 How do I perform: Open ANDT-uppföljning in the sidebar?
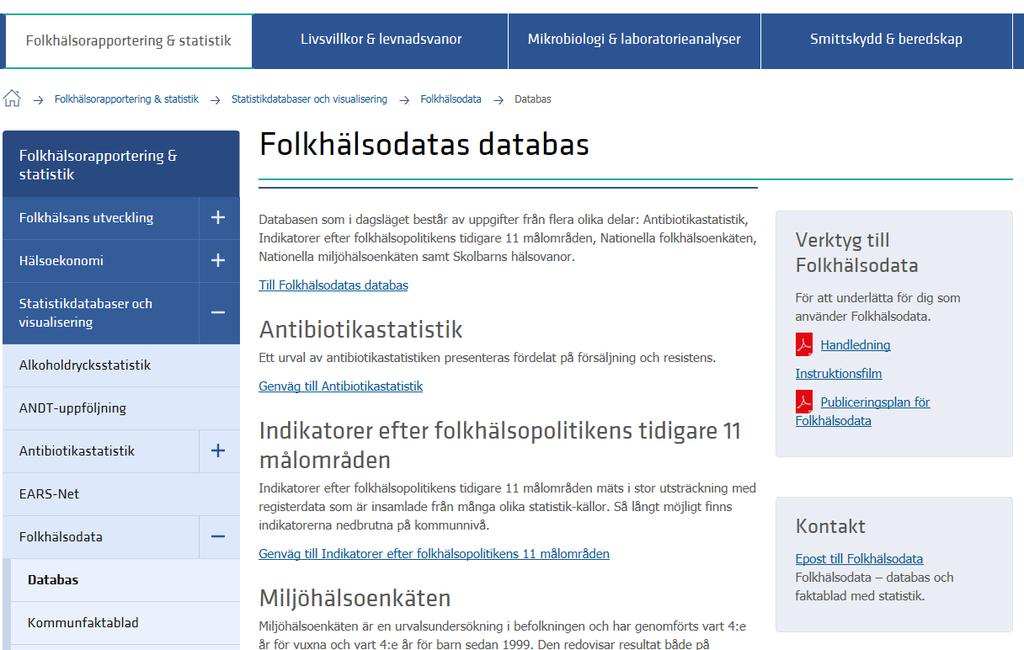coord(121,408)
